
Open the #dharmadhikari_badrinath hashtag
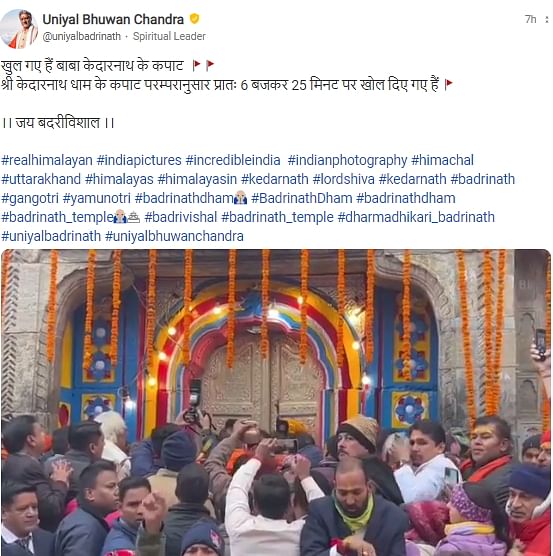click(x=416, y=217)
